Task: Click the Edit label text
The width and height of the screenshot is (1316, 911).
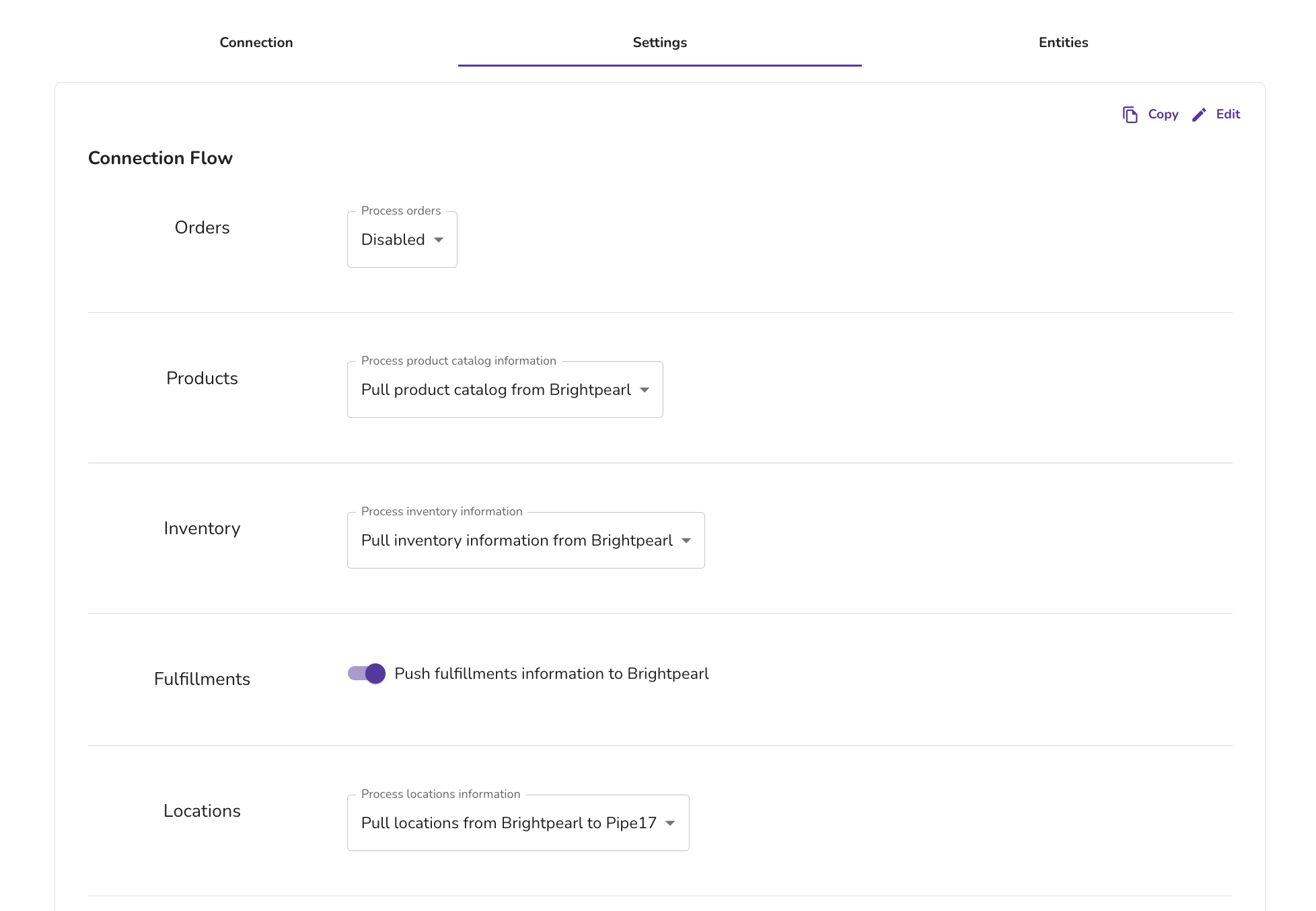Action: (x=1228, y=114)
